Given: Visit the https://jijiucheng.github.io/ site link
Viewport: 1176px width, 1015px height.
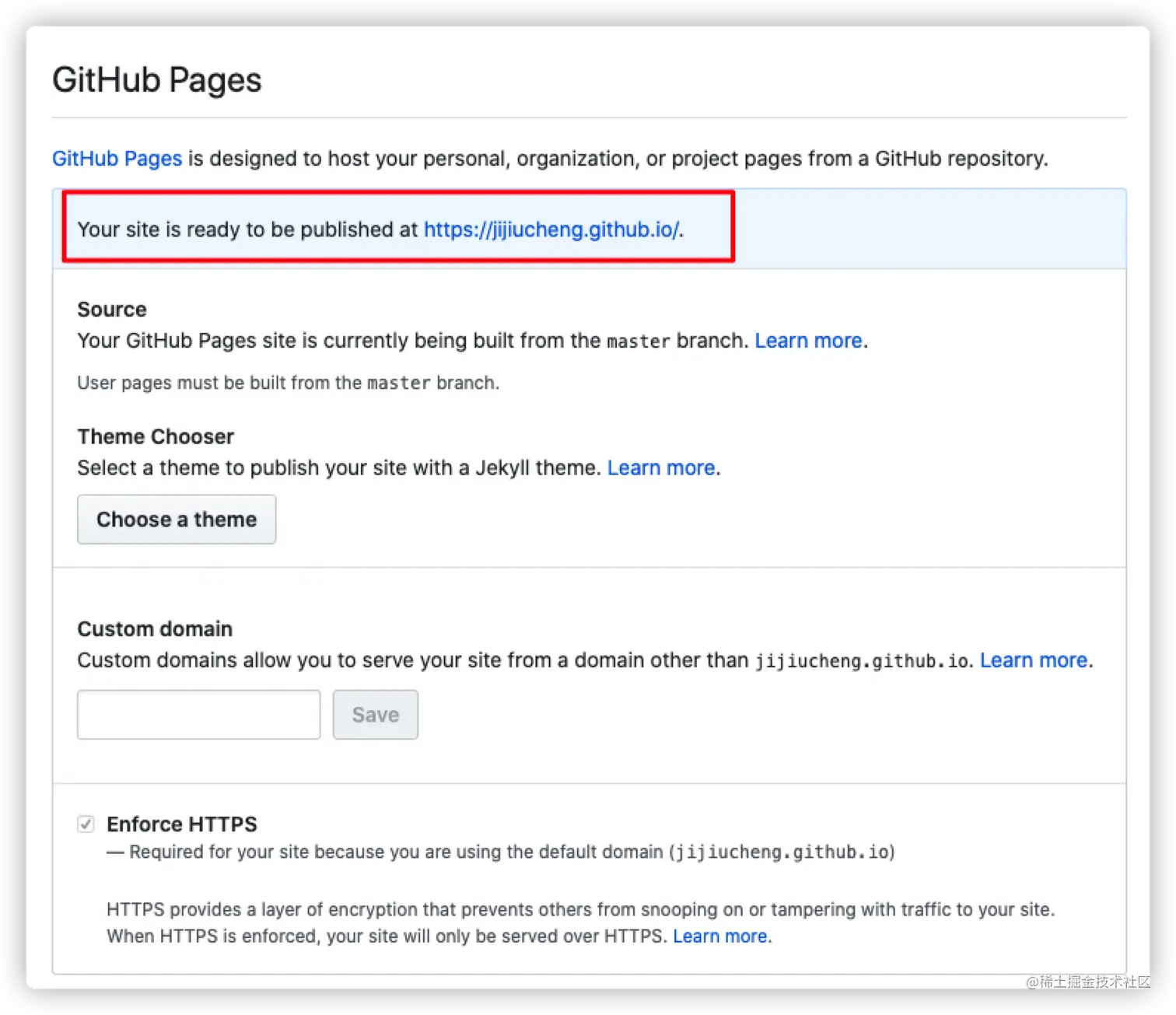Looking at the screenshot, I should tap(551, 229).
